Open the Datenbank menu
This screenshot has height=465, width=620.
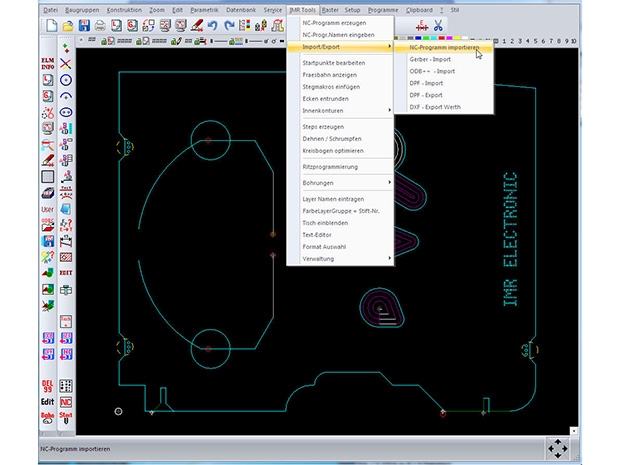click(x=240, y=9)
